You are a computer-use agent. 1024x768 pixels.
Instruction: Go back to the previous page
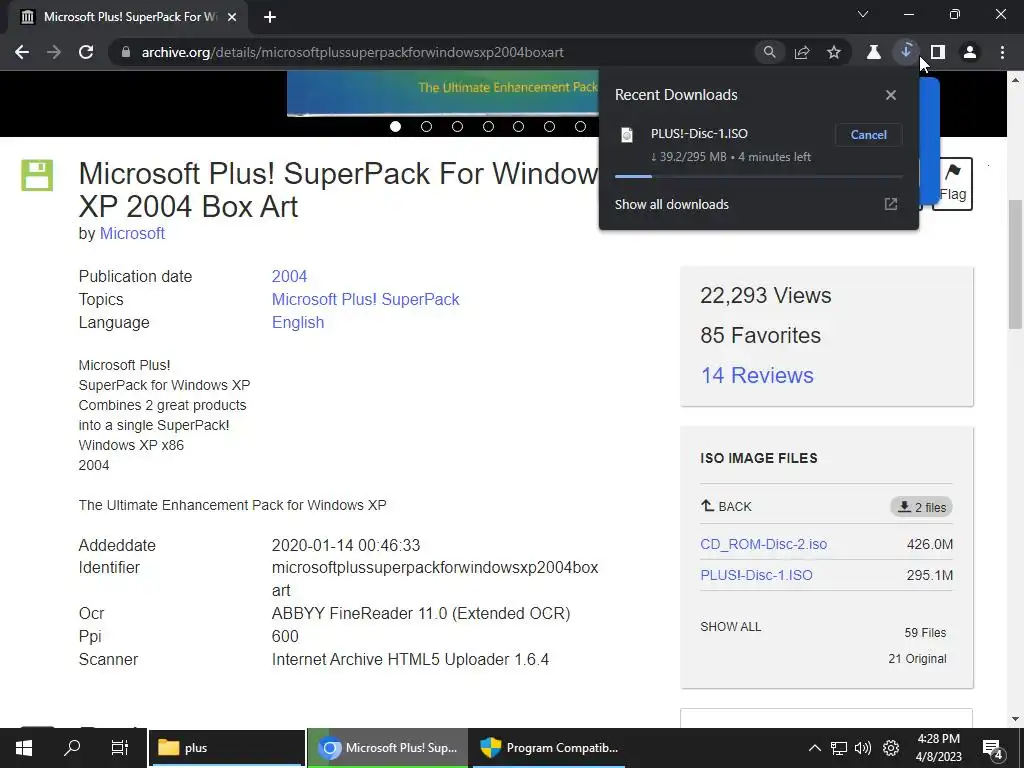[x=22, y=52]
